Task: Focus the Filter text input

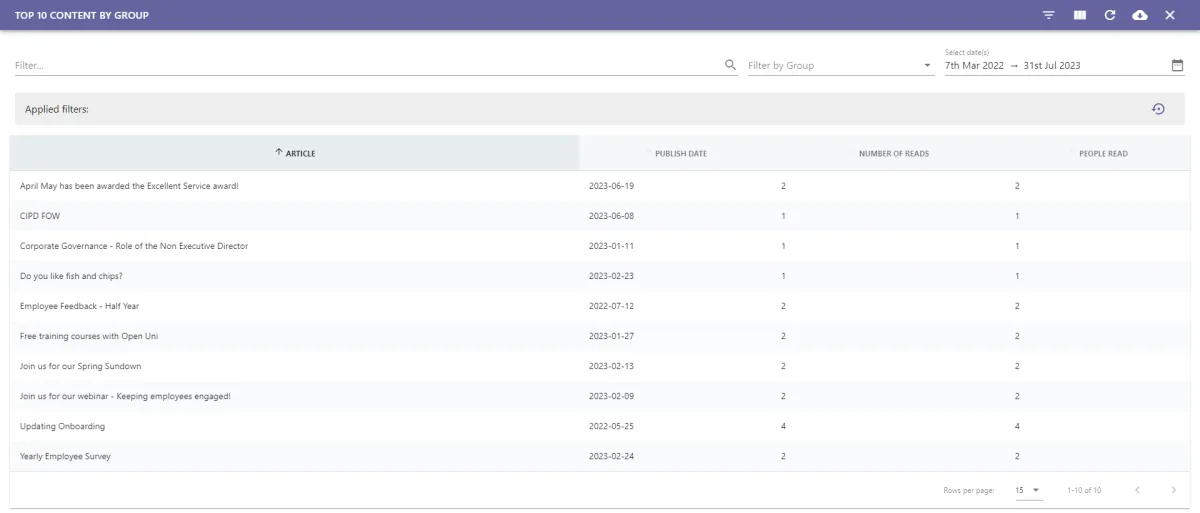Action: point(367,65)
